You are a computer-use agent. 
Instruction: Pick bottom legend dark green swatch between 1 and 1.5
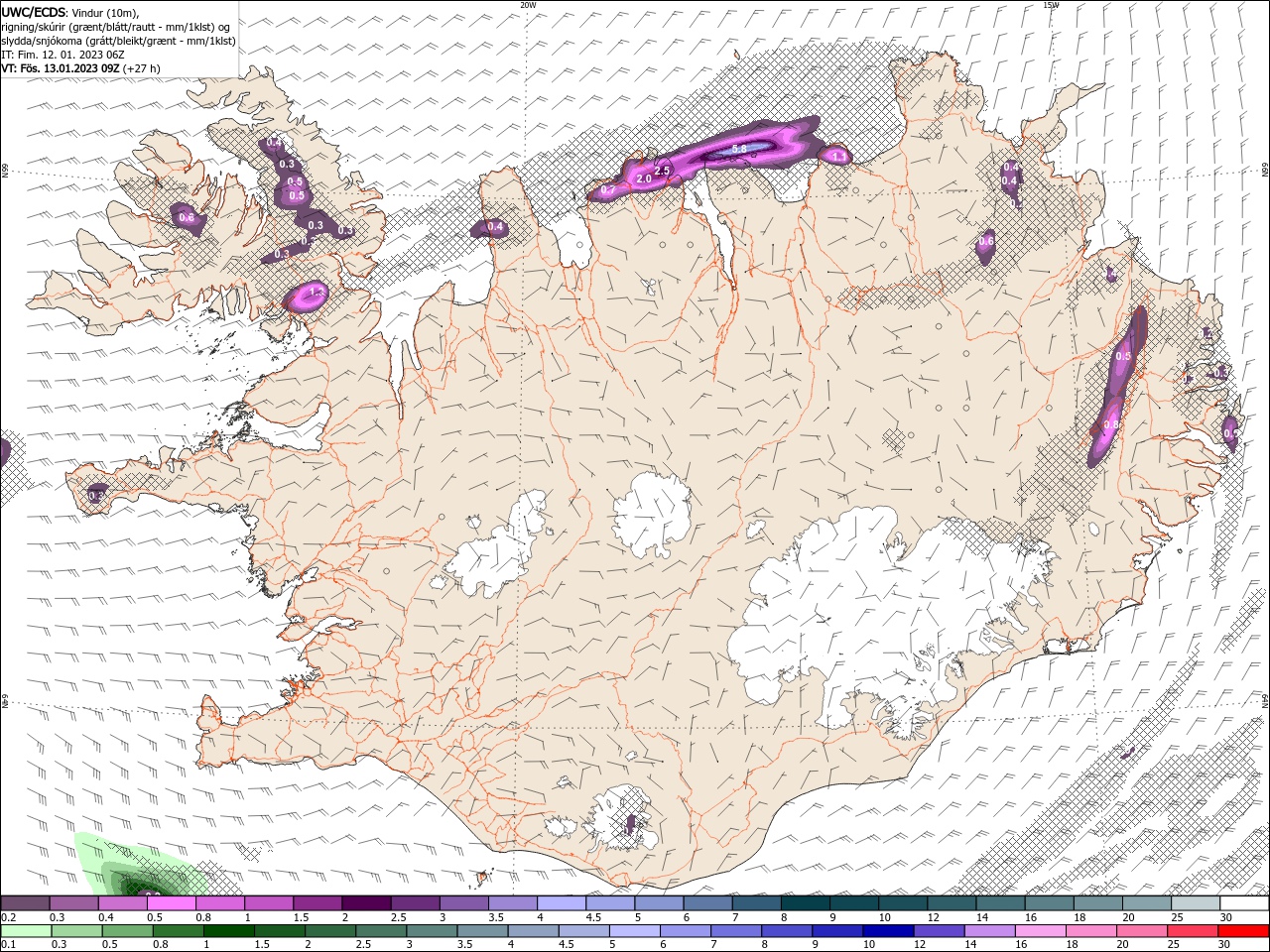click(x=228, y=931)
